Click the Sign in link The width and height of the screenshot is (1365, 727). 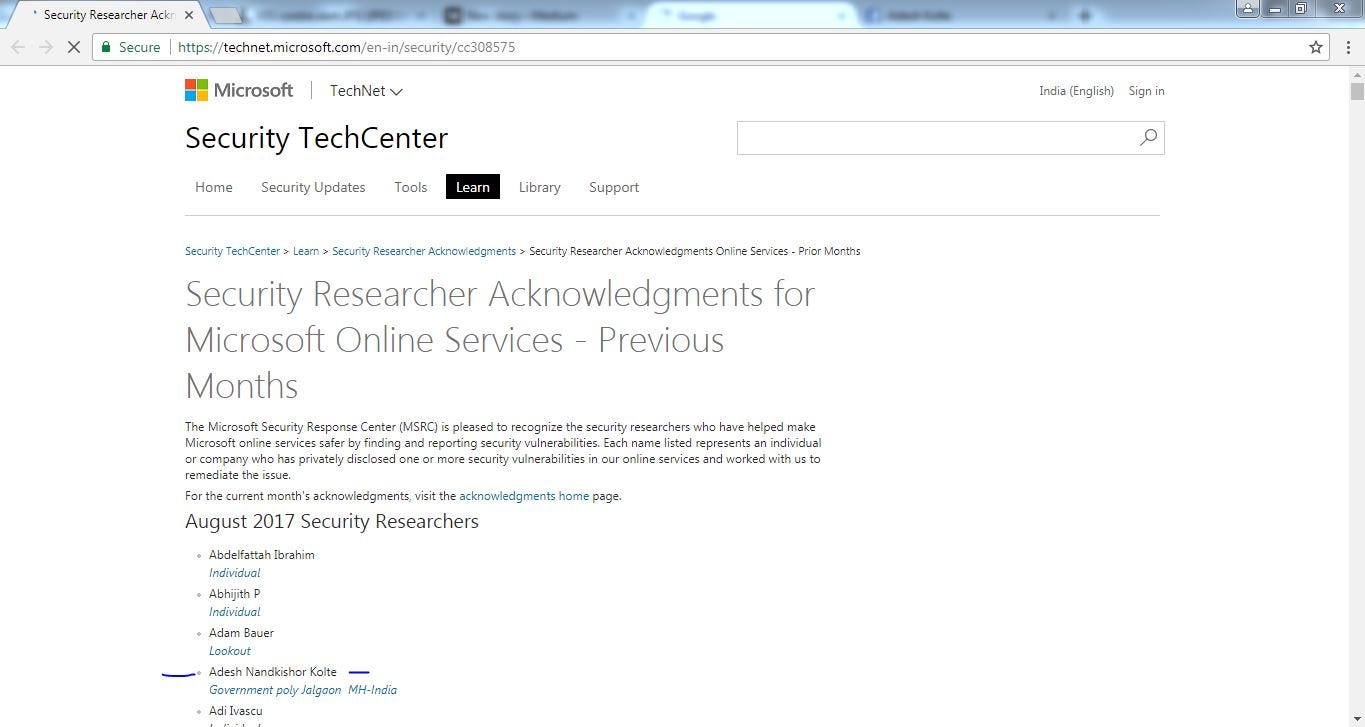pos(1146,91)
